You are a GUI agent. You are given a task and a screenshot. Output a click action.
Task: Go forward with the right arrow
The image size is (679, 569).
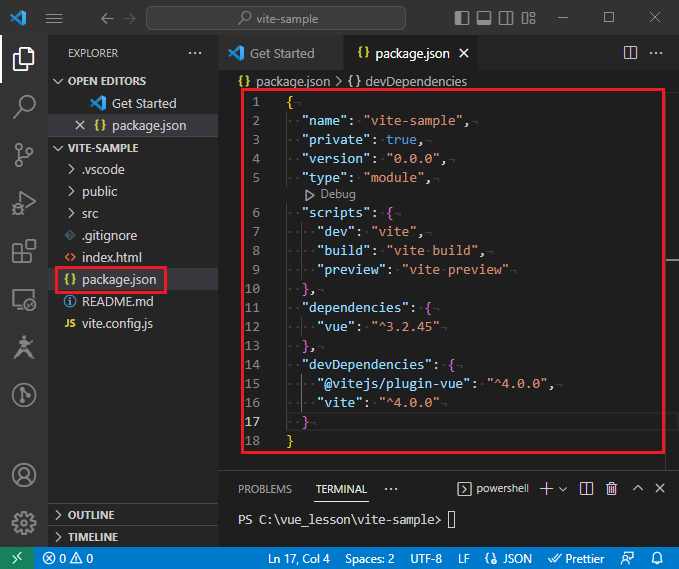coord(129,19)
